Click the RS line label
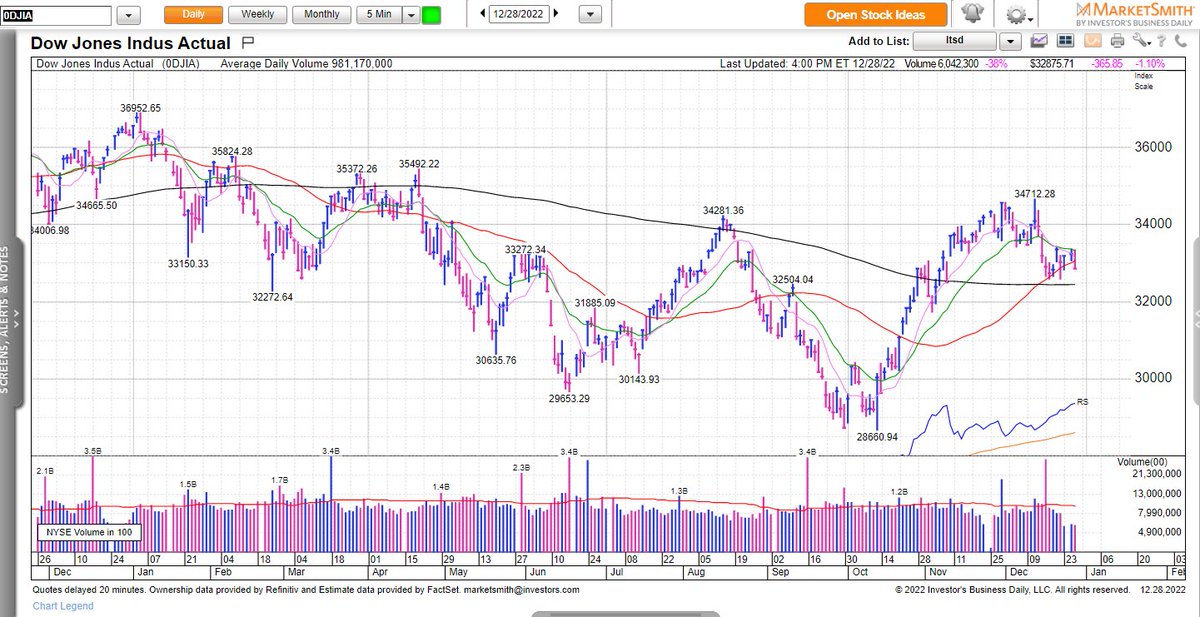 (1082, 401)
